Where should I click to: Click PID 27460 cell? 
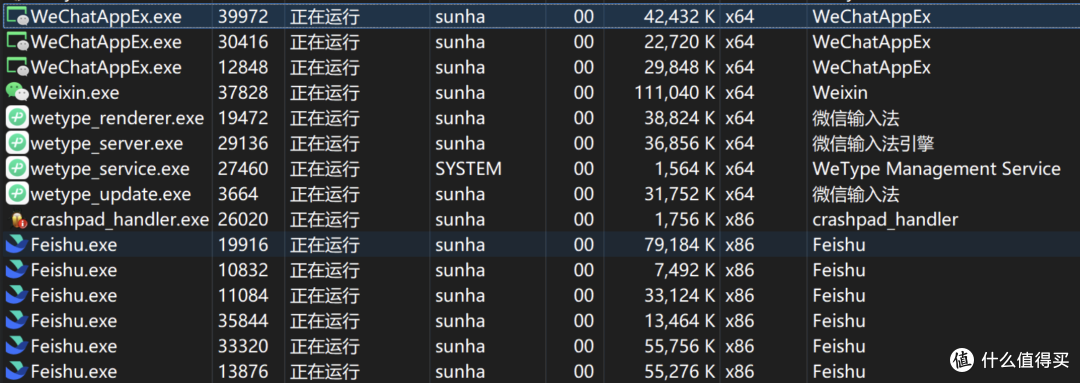tap(242, 169)
